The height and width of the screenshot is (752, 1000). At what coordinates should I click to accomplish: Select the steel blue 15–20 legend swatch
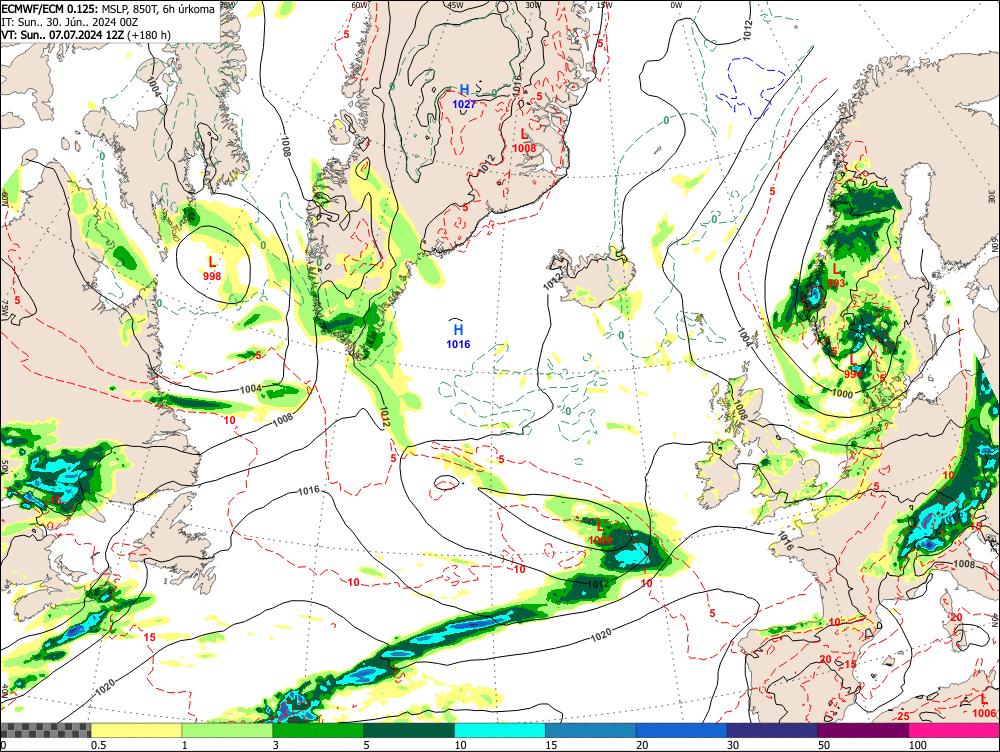click(591, 730)
